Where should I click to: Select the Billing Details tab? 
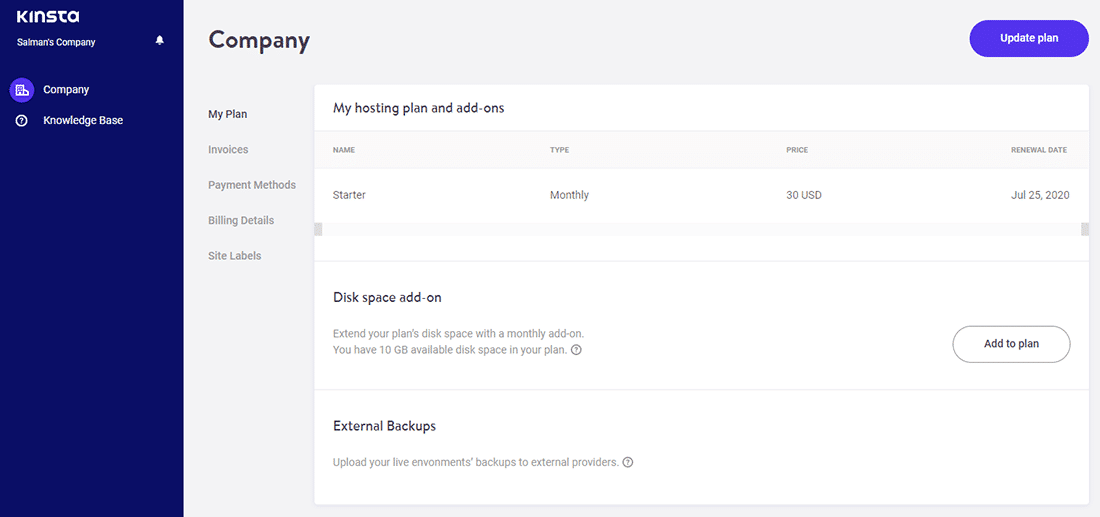tap(241, 220)
